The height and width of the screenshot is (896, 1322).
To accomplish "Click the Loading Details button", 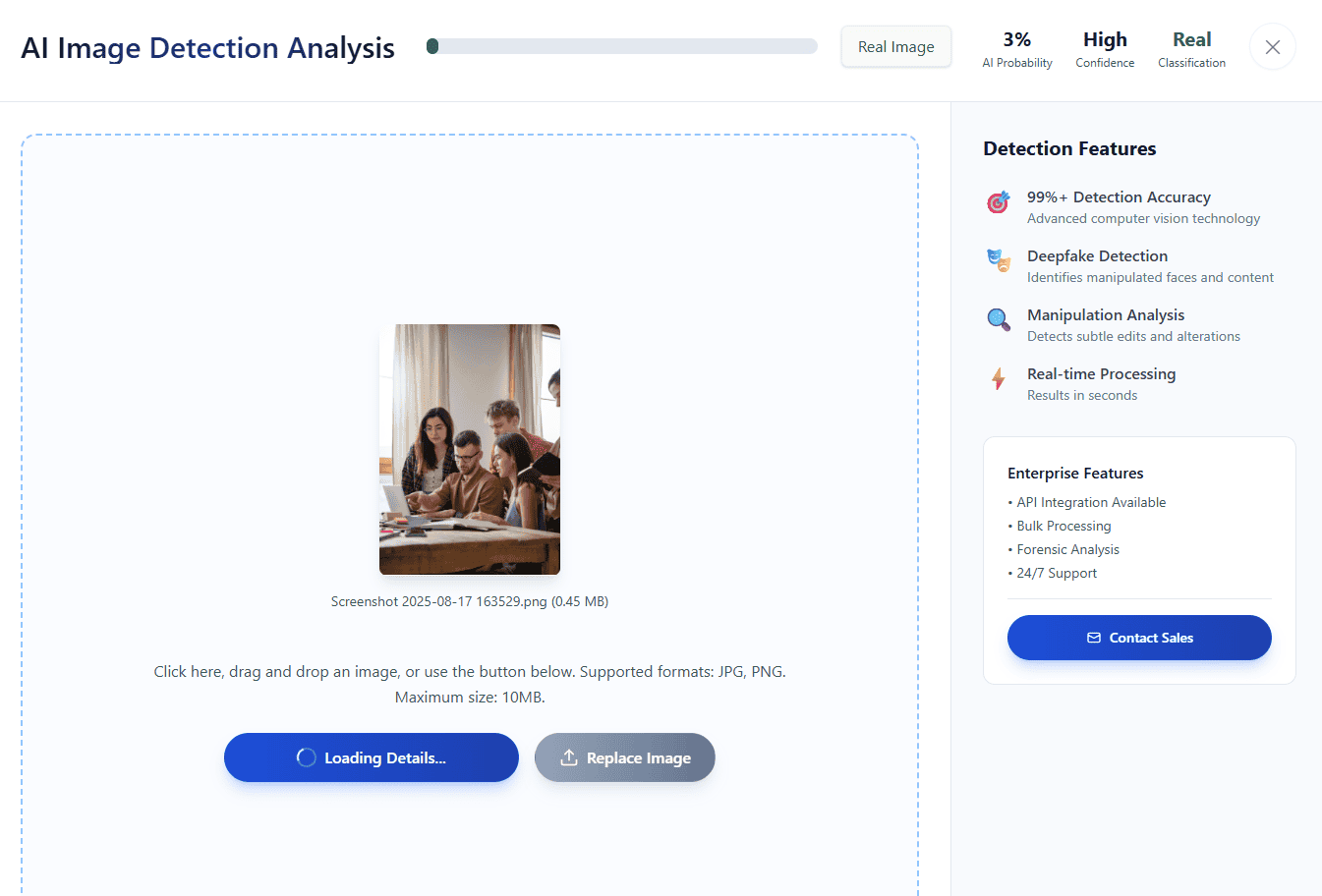I will [372, 757].
